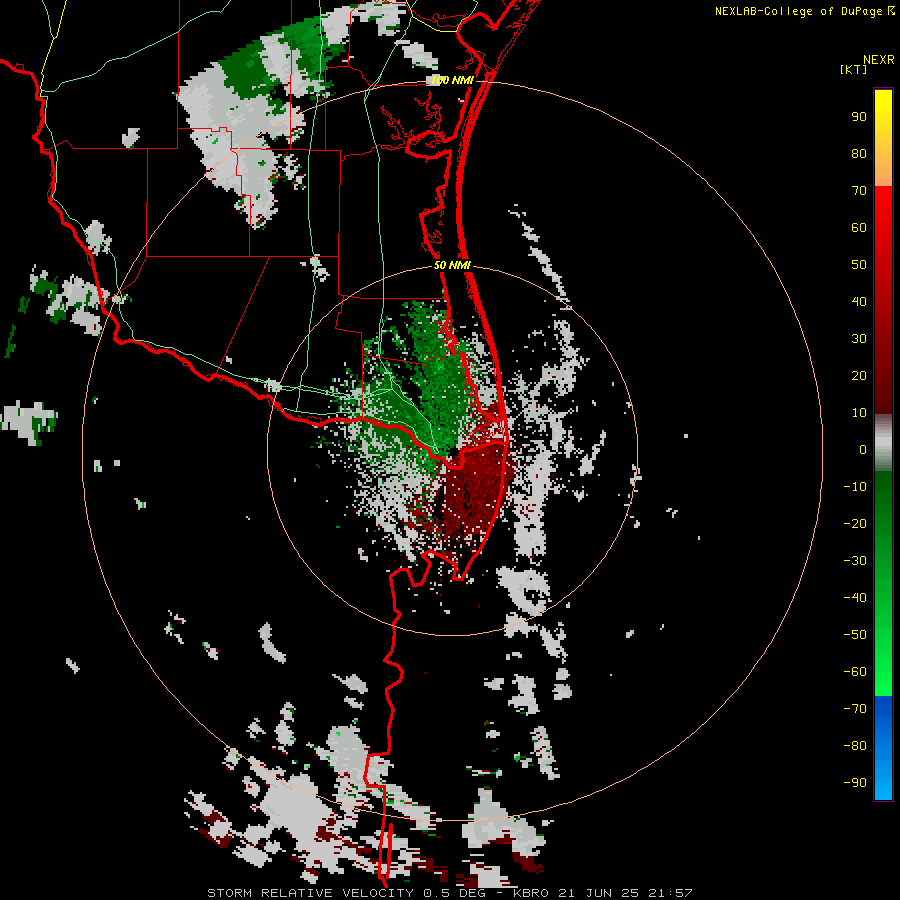Click the STORM RELATIVE VELOCITY caption text

point(310,893)
